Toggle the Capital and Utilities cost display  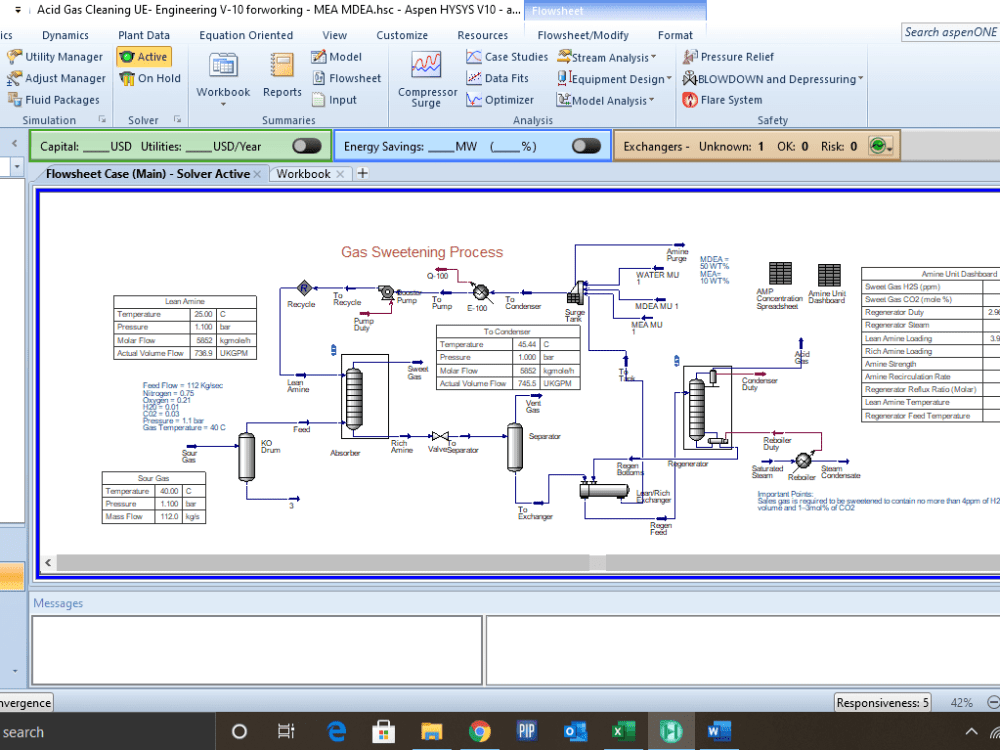(308, 145)
